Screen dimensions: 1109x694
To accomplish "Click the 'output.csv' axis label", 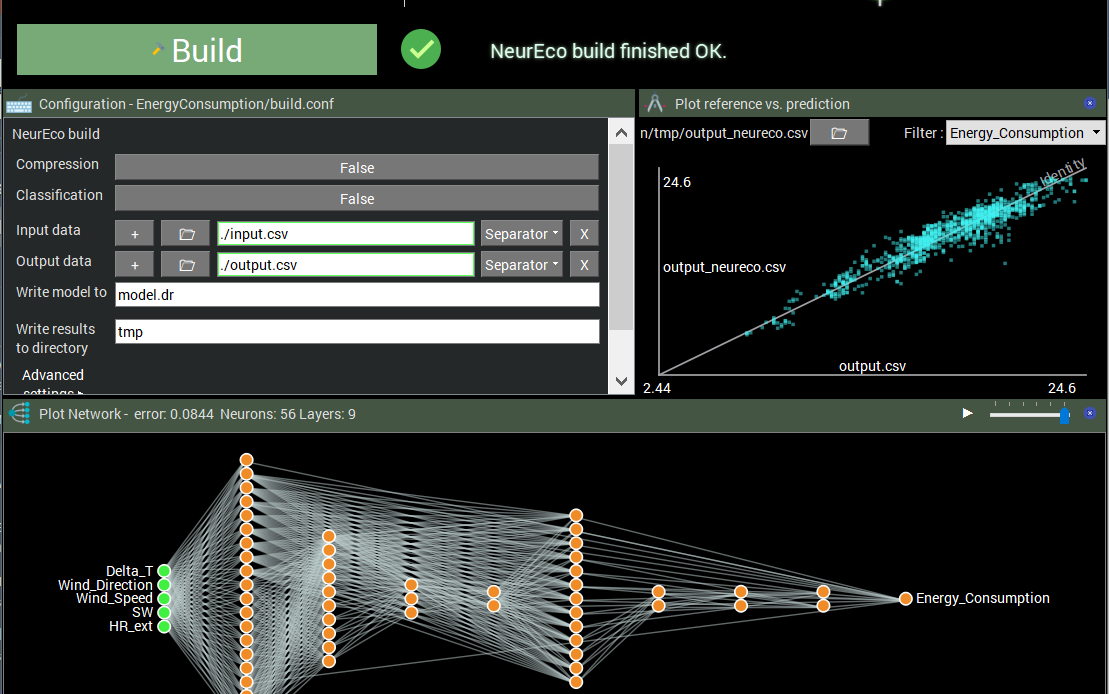I will pos(872,366).
